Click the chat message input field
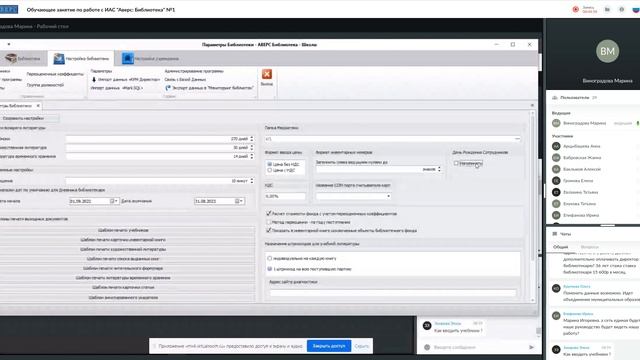The height and width of the screenshot is (360, 640). [x=478, y=347]
